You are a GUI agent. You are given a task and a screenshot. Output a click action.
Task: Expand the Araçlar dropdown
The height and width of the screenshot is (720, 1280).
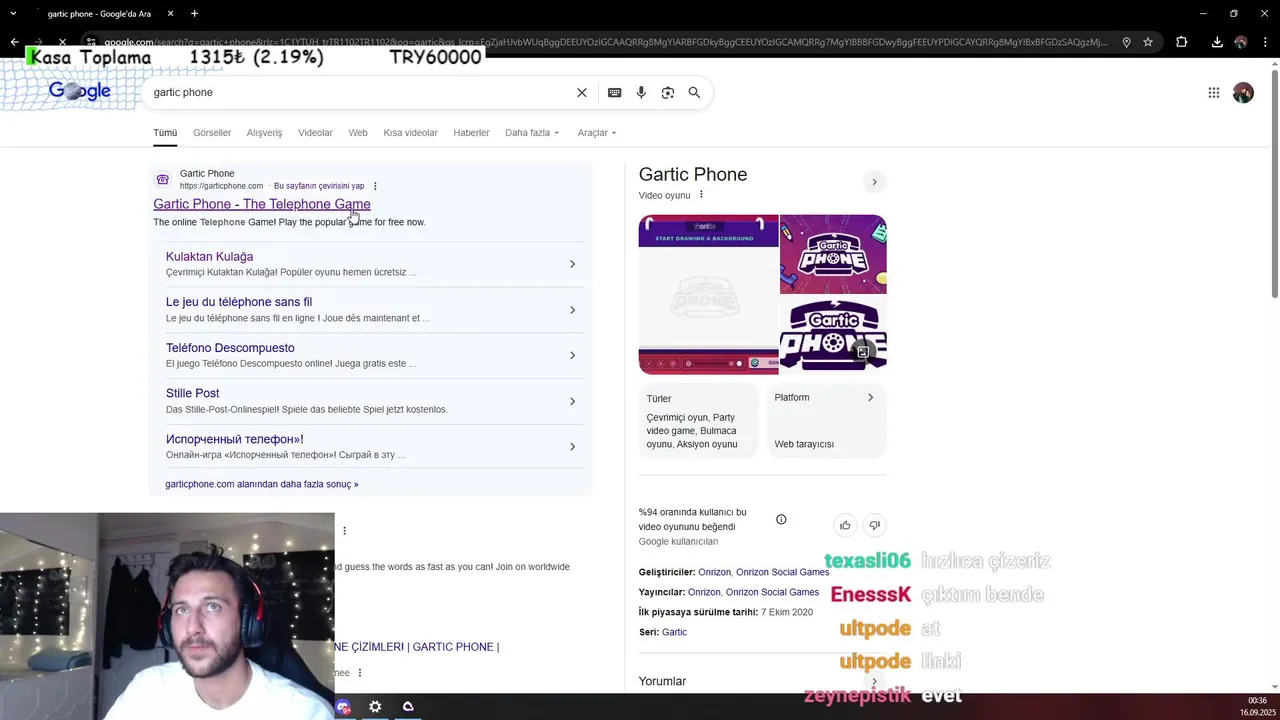click(597, 133)
